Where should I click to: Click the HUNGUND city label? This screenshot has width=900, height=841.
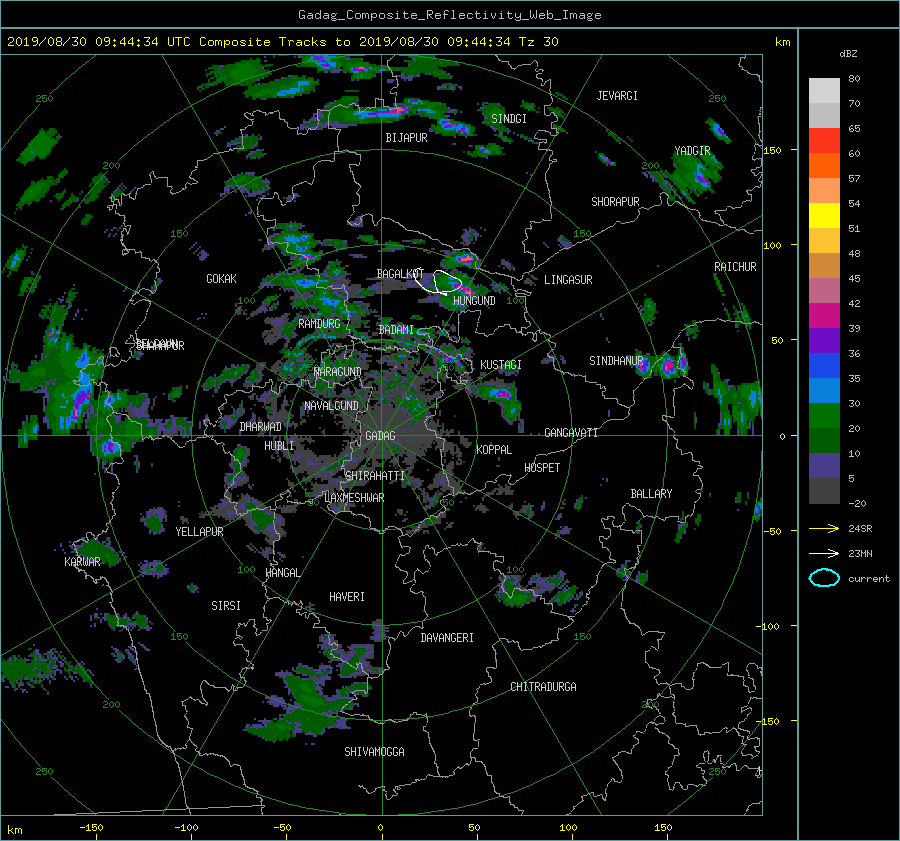pos(474,301)
